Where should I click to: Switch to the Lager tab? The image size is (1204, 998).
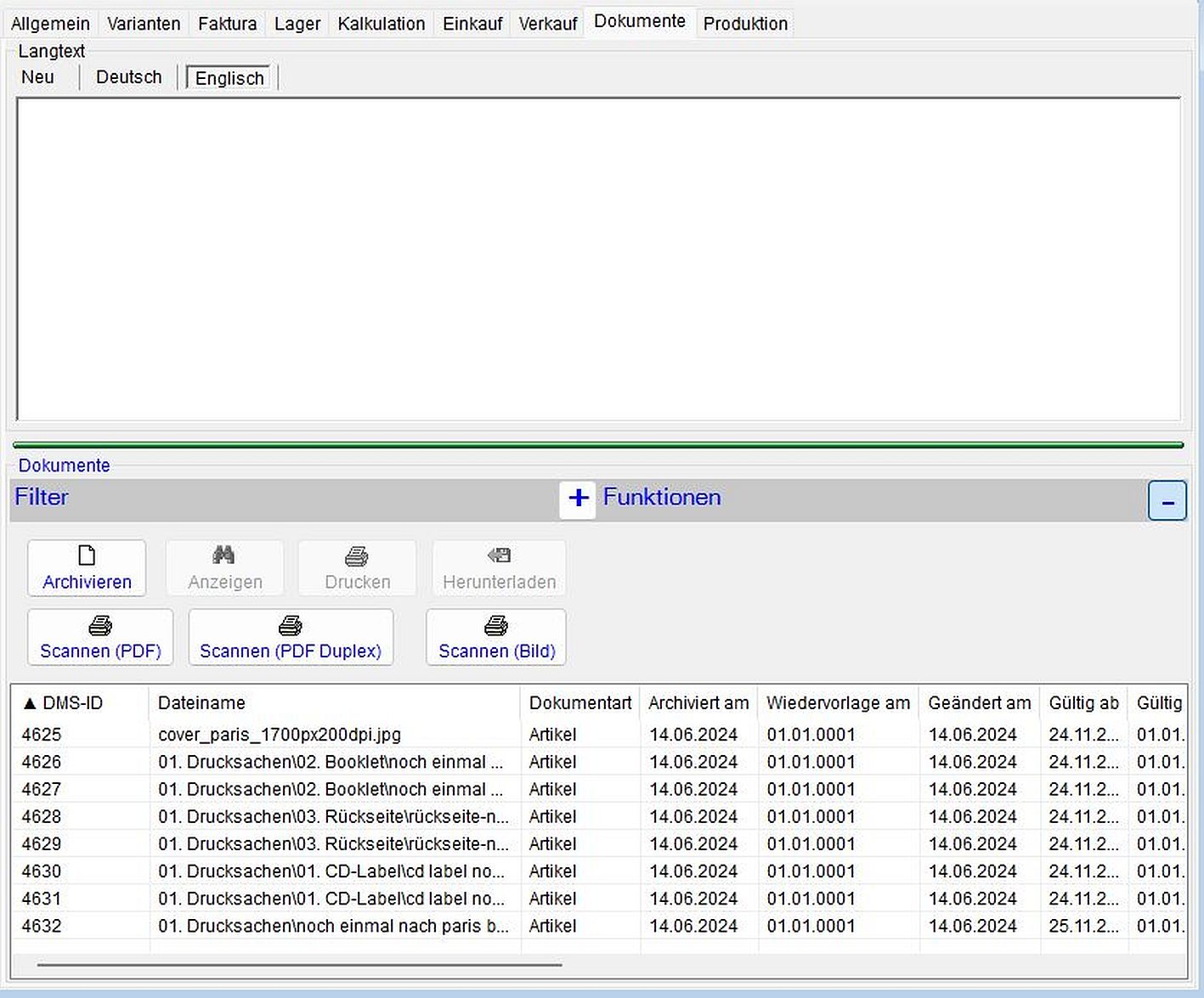(x=297, y=24)
